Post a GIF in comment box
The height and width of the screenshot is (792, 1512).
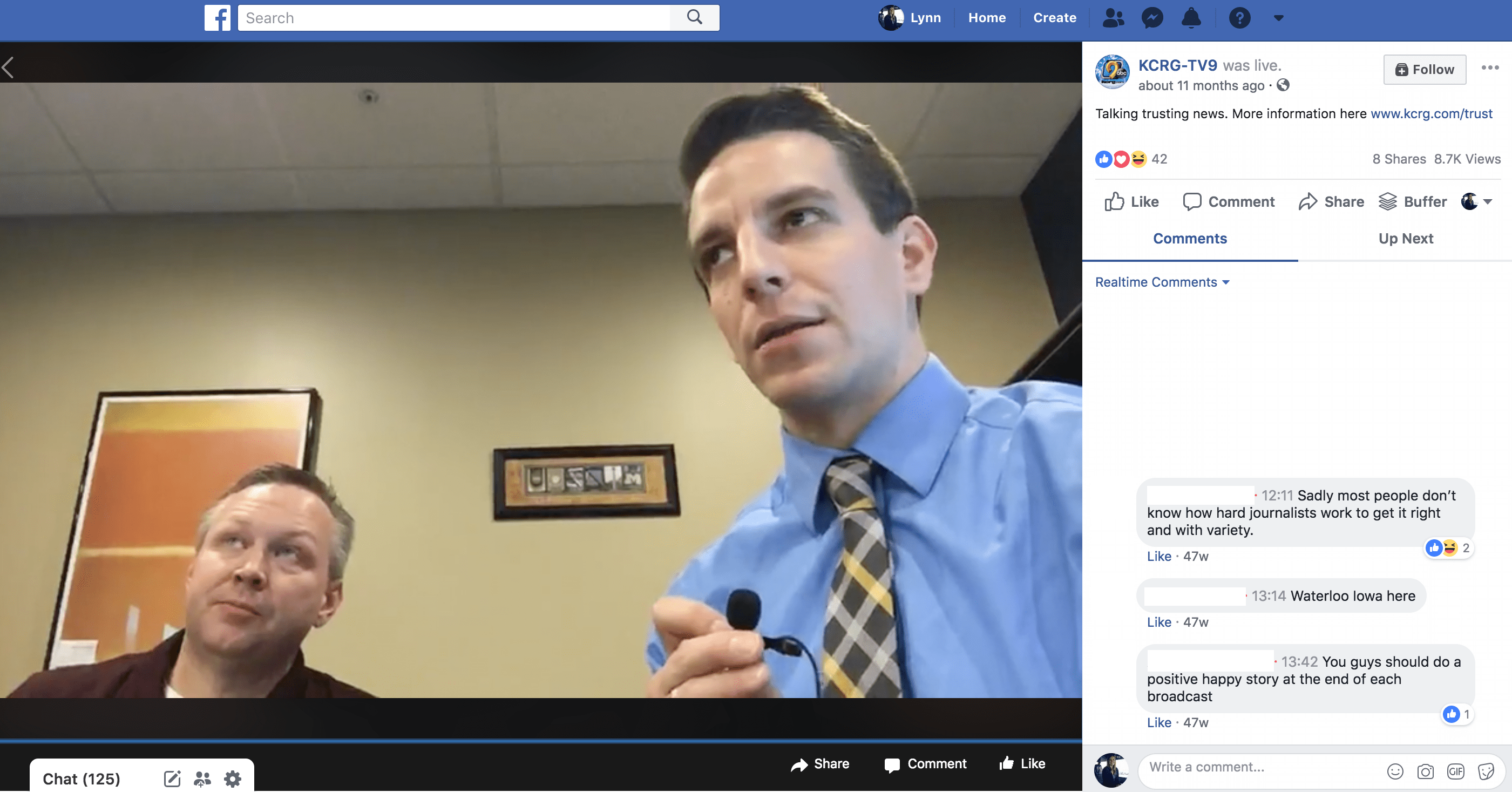(1456, 771)
